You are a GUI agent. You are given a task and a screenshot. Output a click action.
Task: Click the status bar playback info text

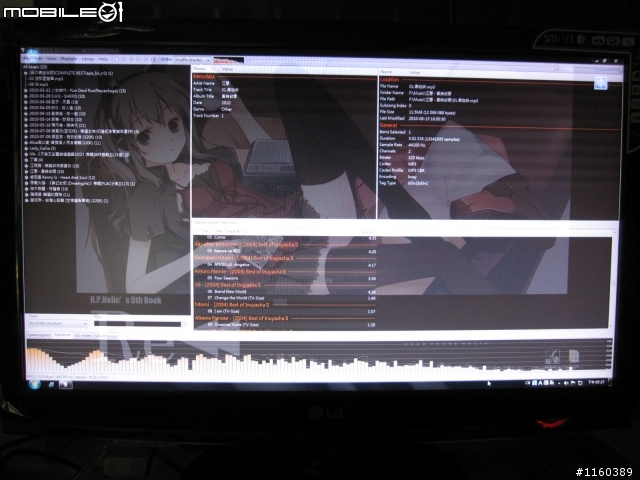(67, 377)
